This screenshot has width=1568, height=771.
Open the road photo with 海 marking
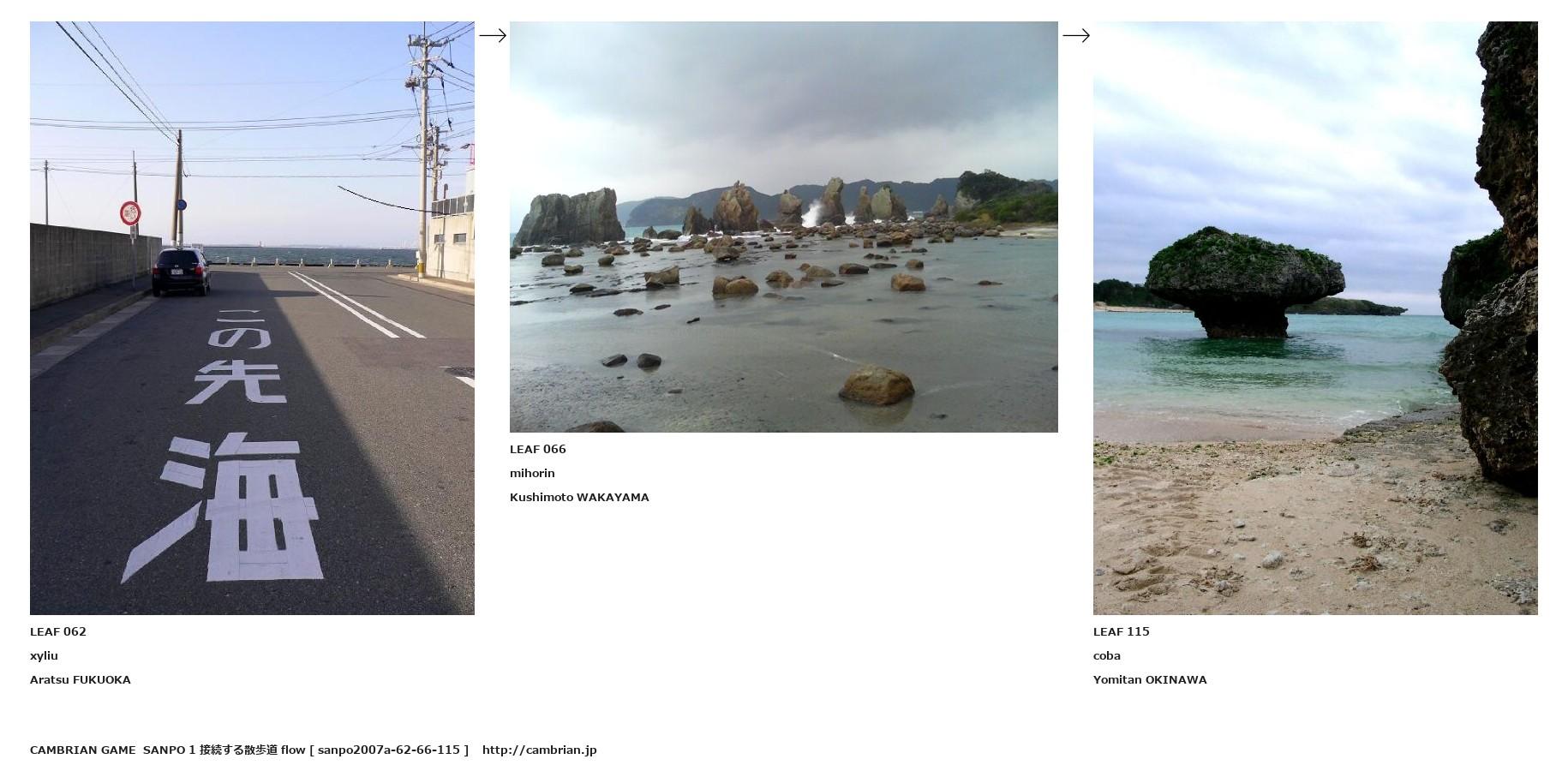(x=252, y=318)
